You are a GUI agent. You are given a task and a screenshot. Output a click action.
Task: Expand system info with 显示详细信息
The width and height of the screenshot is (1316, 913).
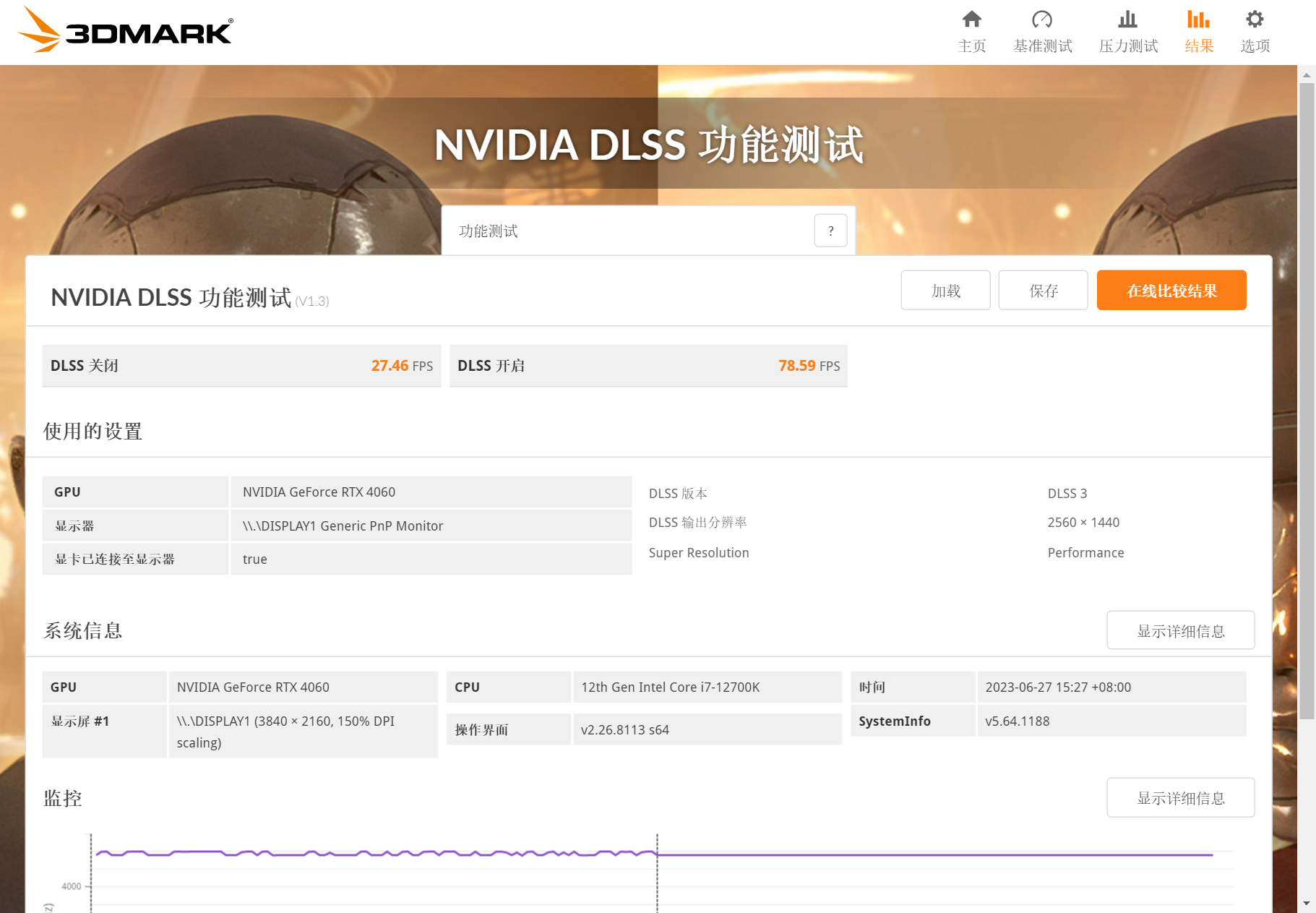[x=1180, y=630]
